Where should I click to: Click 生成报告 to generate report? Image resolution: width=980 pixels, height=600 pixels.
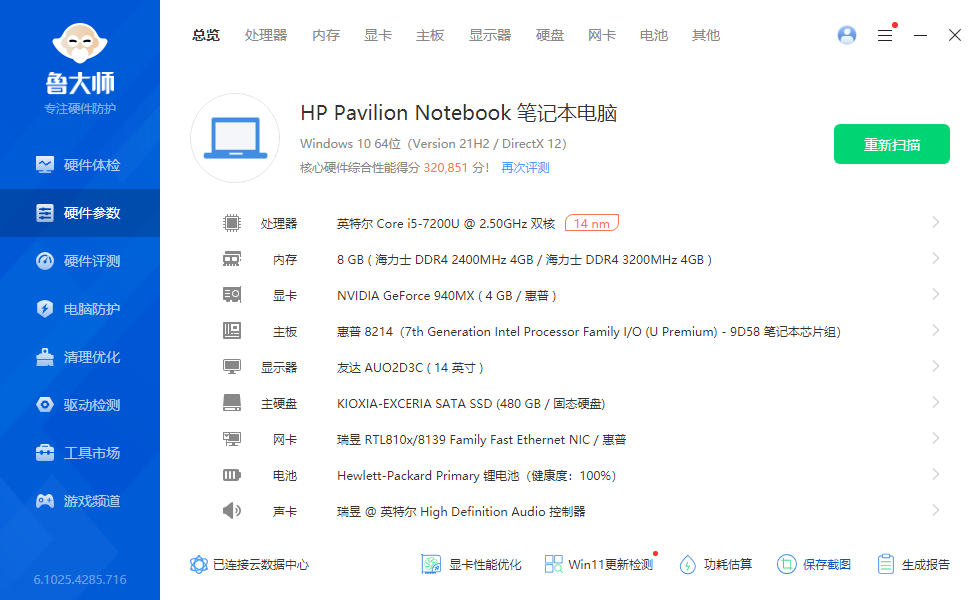[x=914, y=564]
